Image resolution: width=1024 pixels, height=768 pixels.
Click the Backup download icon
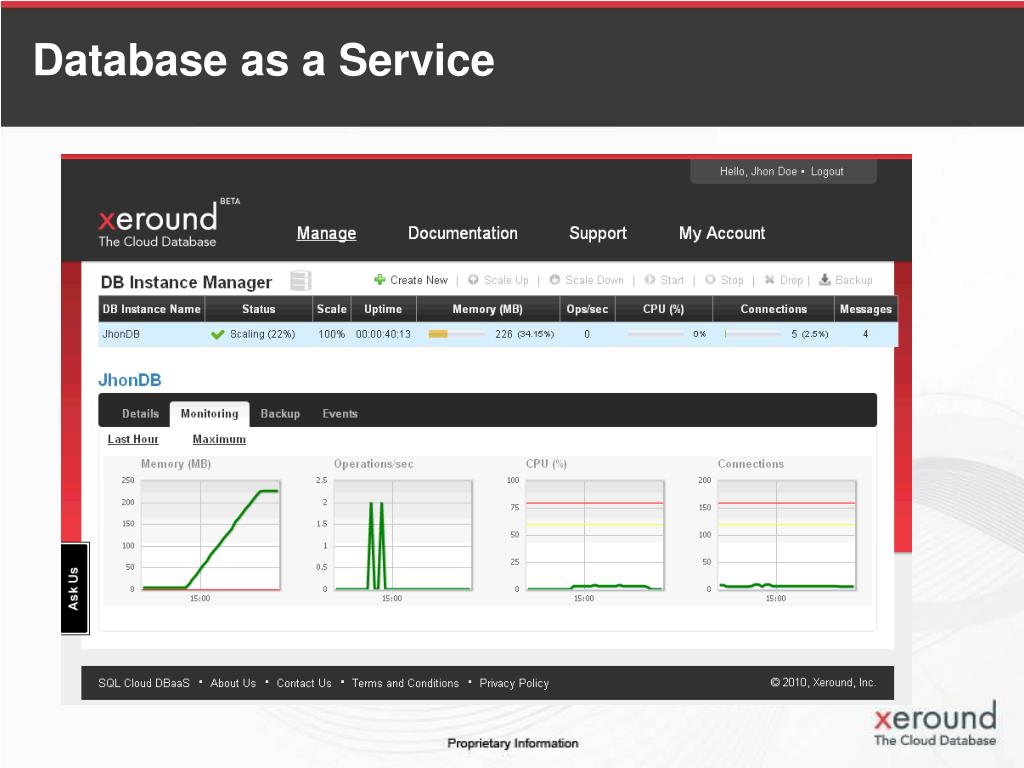click(825, 280)
